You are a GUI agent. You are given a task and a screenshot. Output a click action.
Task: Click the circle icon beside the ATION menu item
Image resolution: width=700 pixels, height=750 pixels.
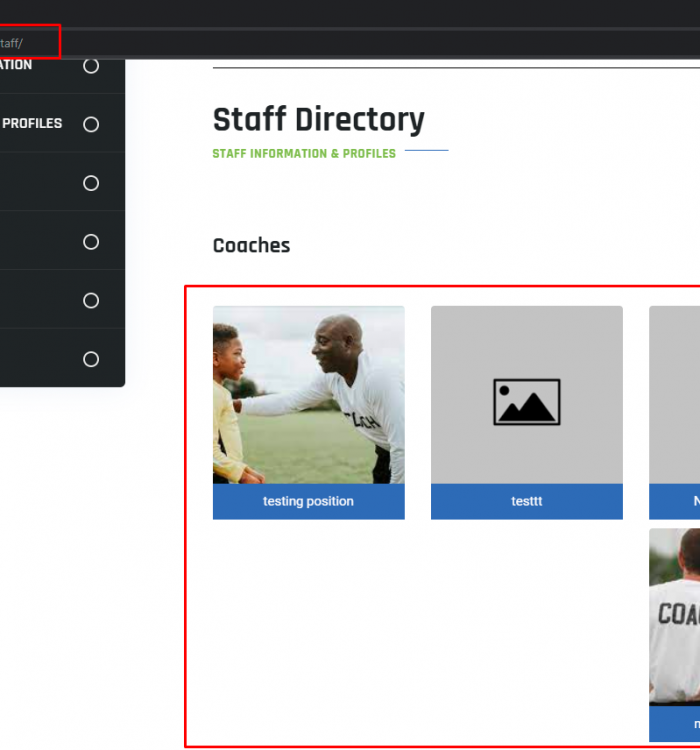[91, 66]
